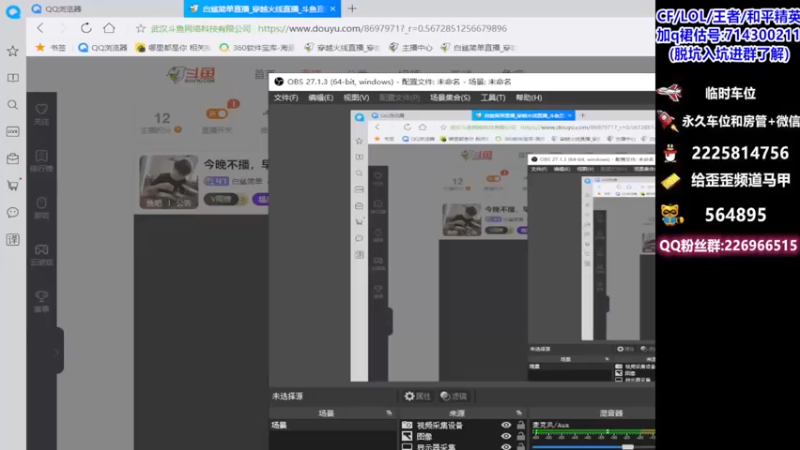
Task: Open 排行榜 ranking icon on Douyu sidebar
Action: click(x=41, y=161)
